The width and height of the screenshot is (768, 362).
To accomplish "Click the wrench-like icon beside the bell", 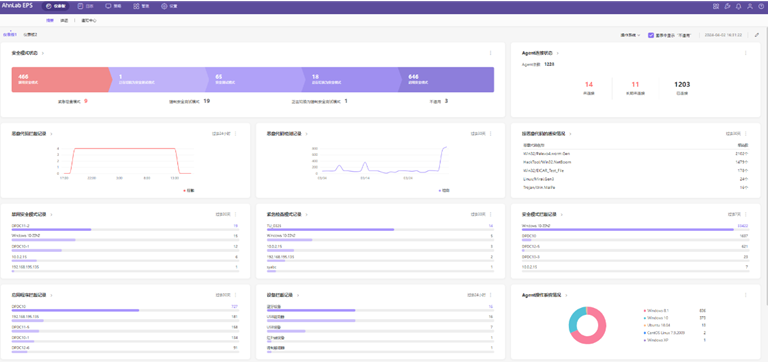I will pyautogui.click(x=727, y=6).
